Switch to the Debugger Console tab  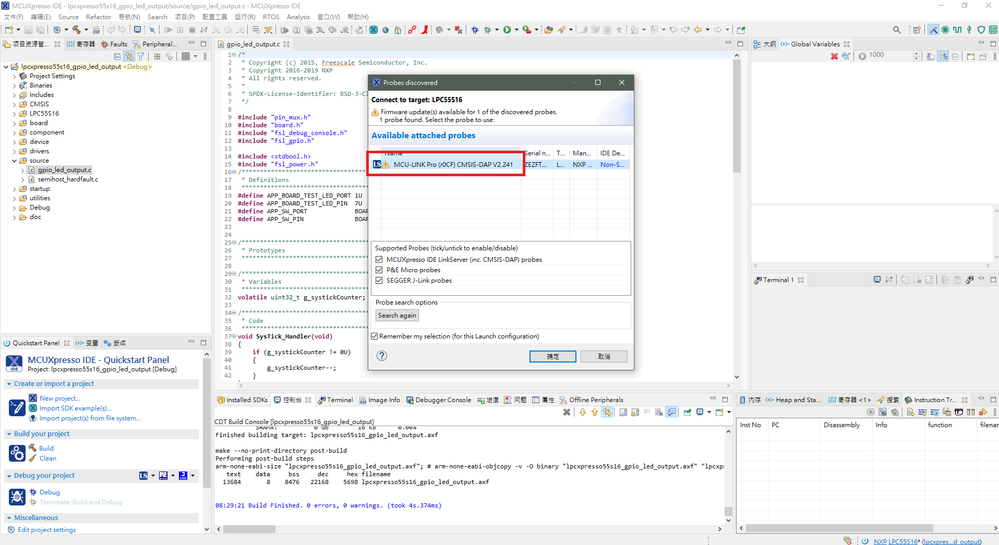coord(438,400)
